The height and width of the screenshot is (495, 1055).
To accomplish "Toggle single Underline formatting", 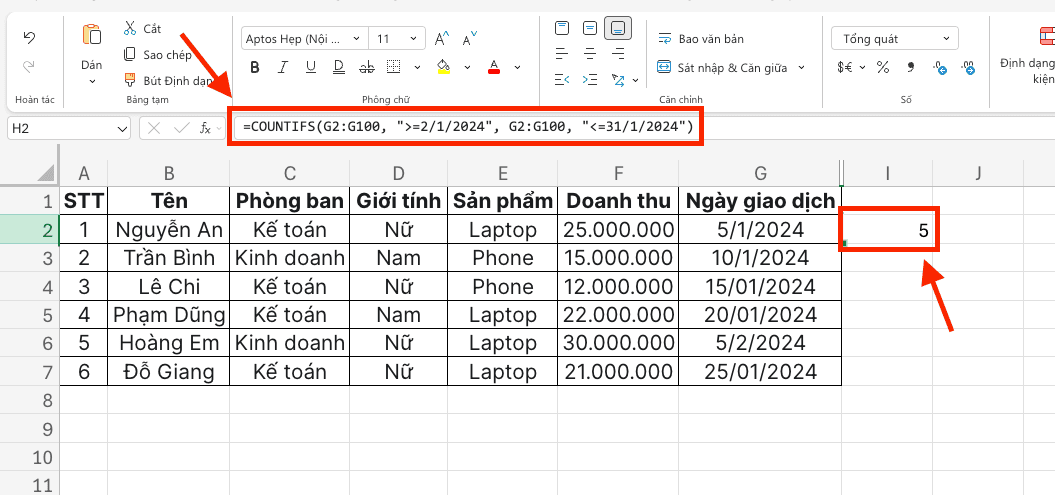I will [311, 67].
